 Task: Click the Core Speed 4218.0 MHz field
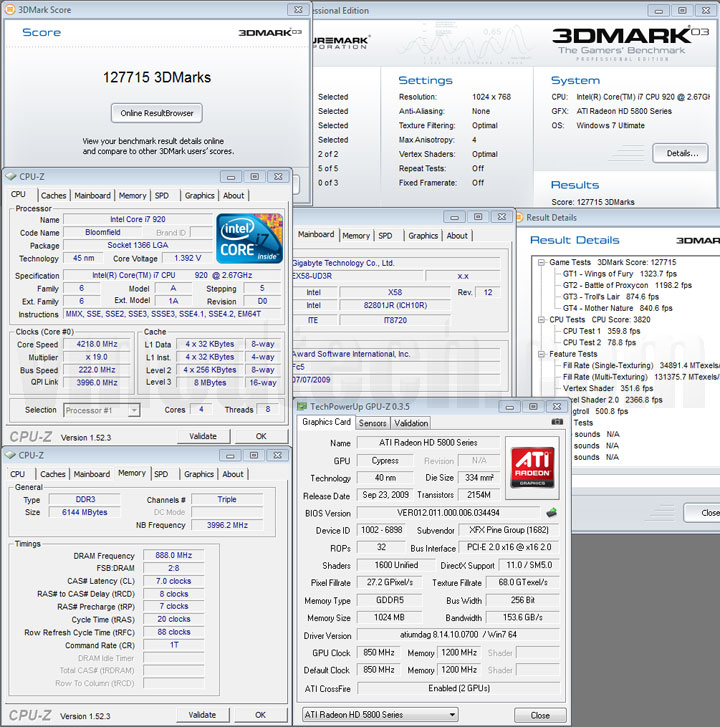click(97, 344)
